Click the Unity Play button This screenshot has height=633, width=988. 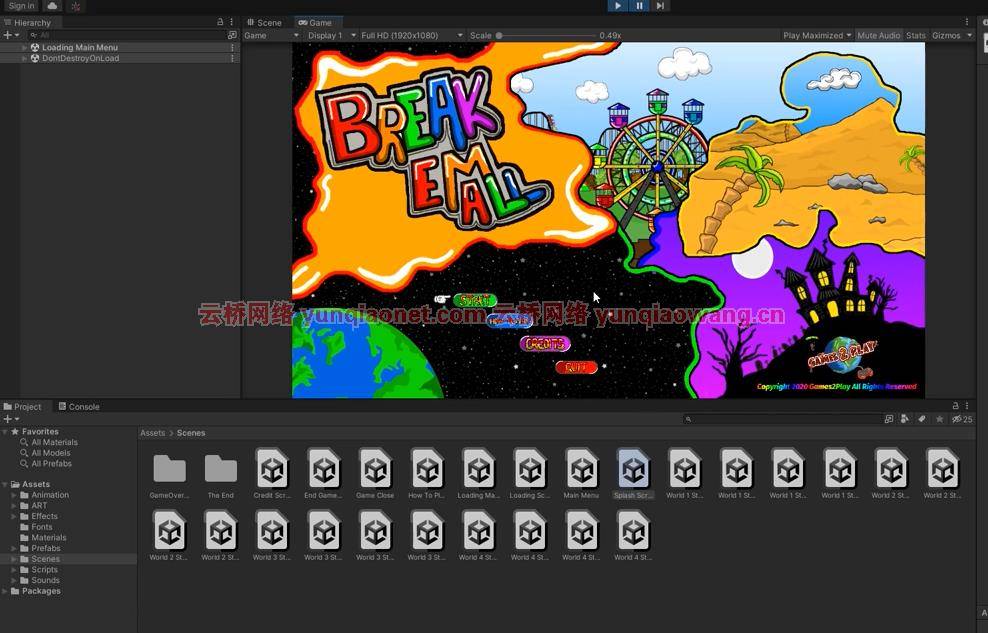click(618, 6)
